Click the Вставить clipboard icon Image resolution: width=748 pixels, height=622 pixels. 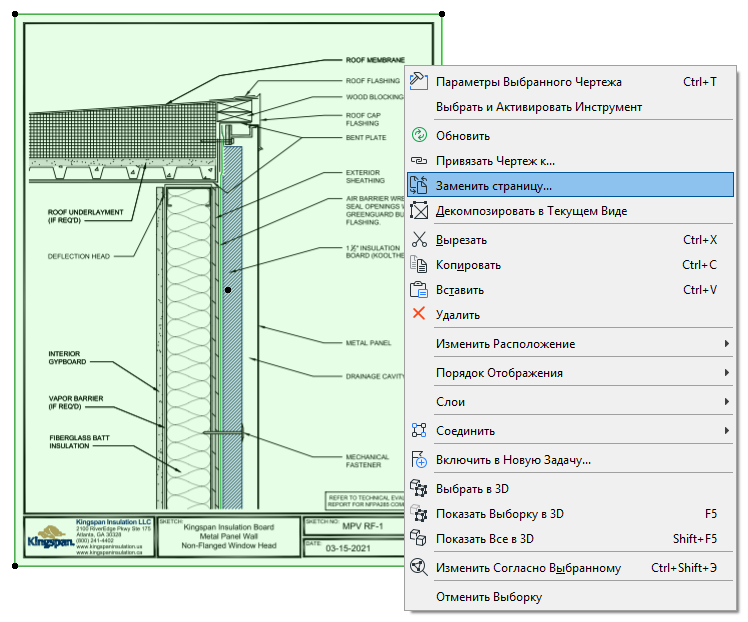coord(420,290)
